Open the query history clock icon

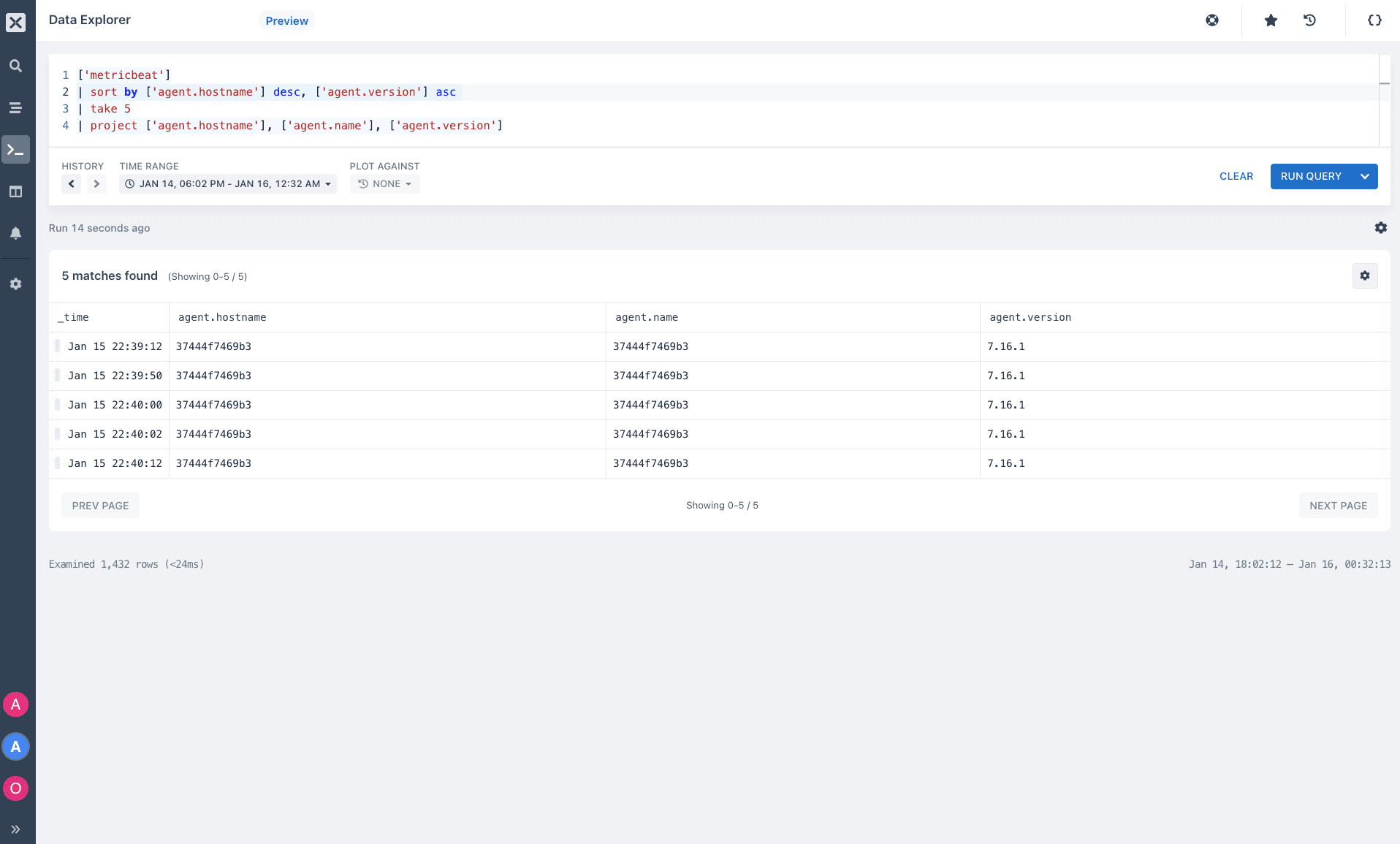[1310, 20]
